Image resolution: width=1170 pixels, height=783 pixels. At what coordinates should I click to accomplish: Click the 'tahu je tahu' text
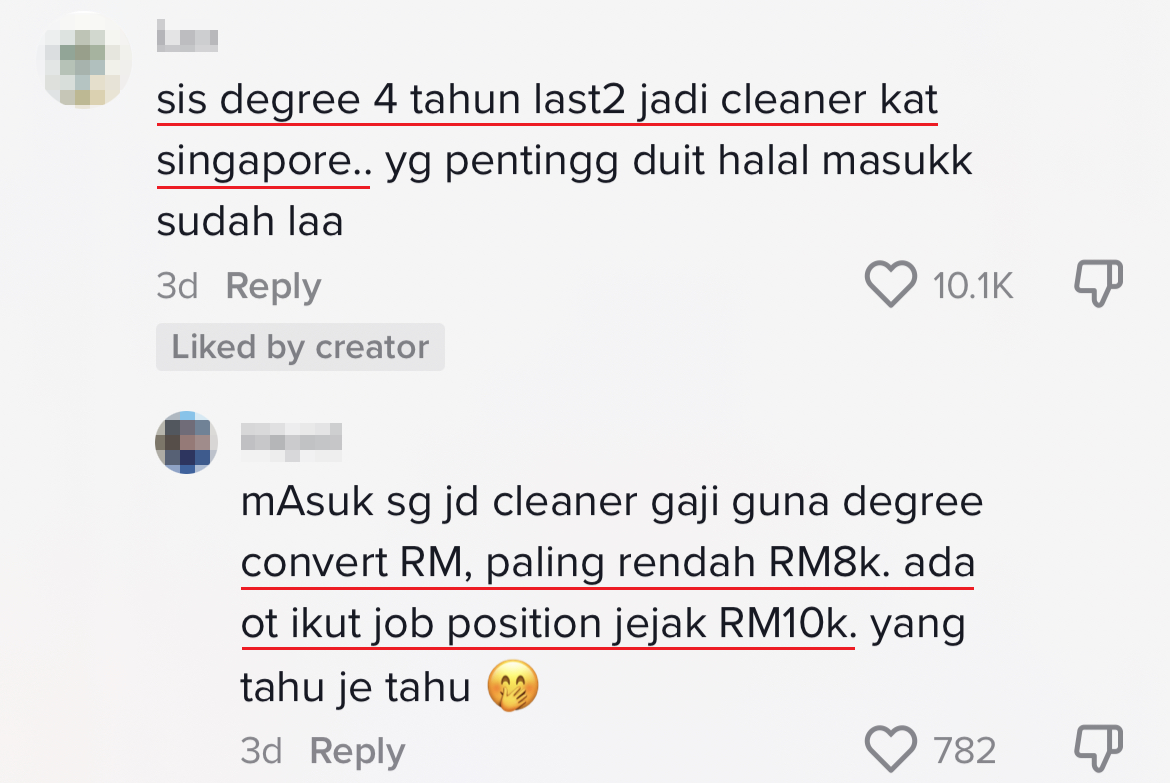pyautogui.click(x=355, y=688)
